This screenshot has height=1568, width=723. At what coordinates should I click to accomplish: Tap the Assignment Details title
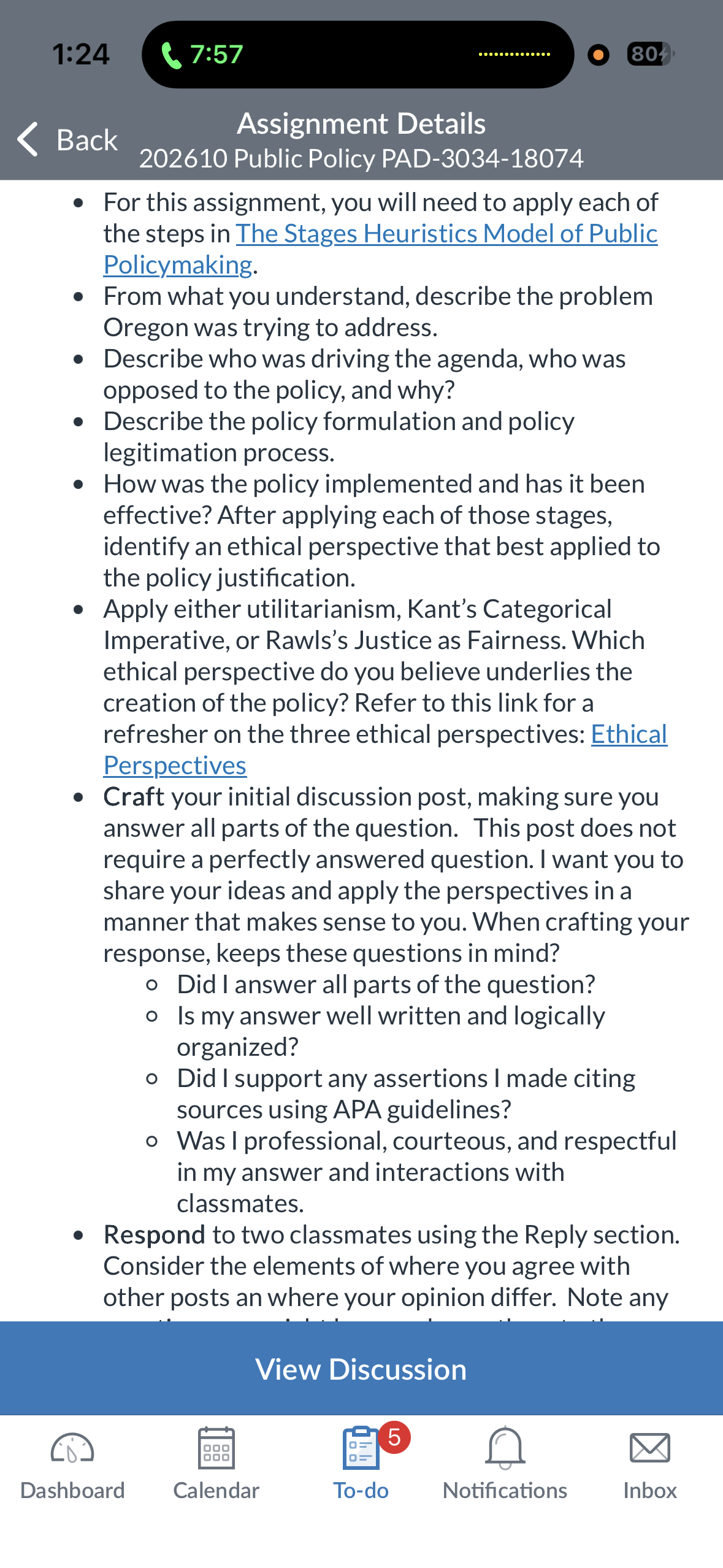(x=361, y=123)
